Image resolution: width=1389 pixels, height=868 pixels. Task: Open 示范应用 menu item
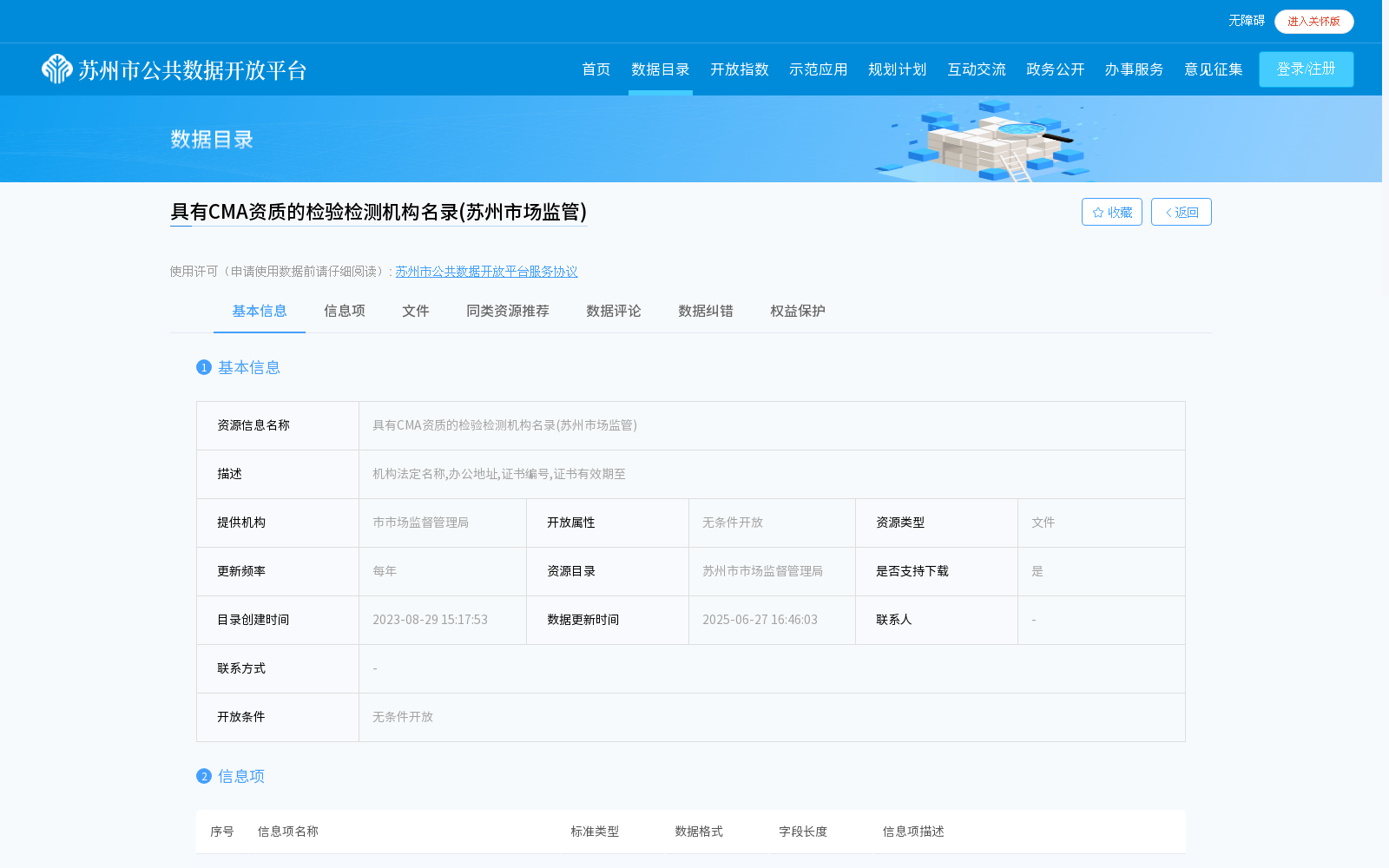click(x=819, y=69)
